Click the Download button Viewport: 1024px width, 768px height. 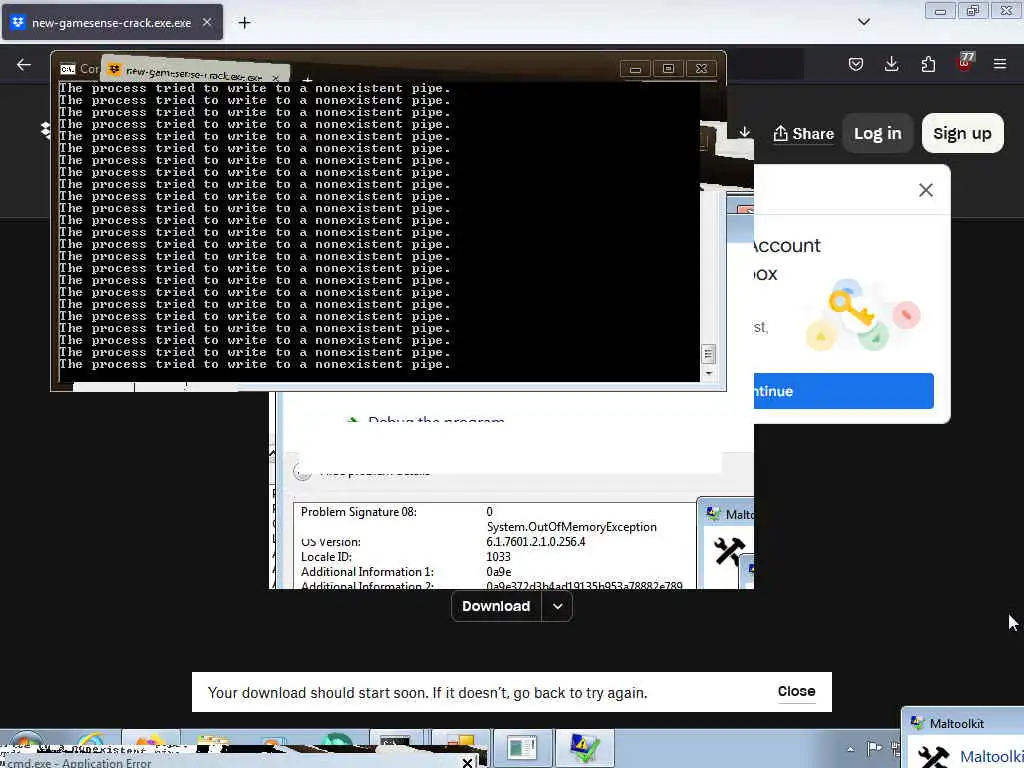[496, 606]
